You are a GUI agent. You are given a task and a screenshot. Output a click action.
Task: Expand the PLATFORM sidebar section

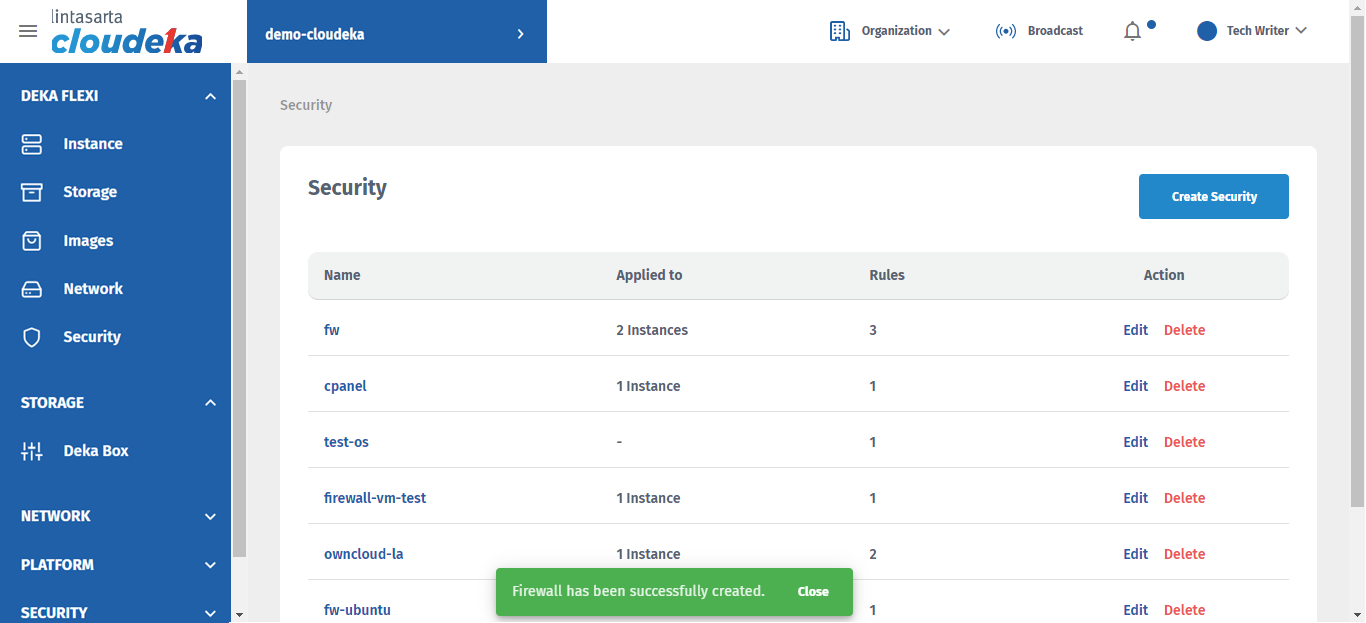210,565
